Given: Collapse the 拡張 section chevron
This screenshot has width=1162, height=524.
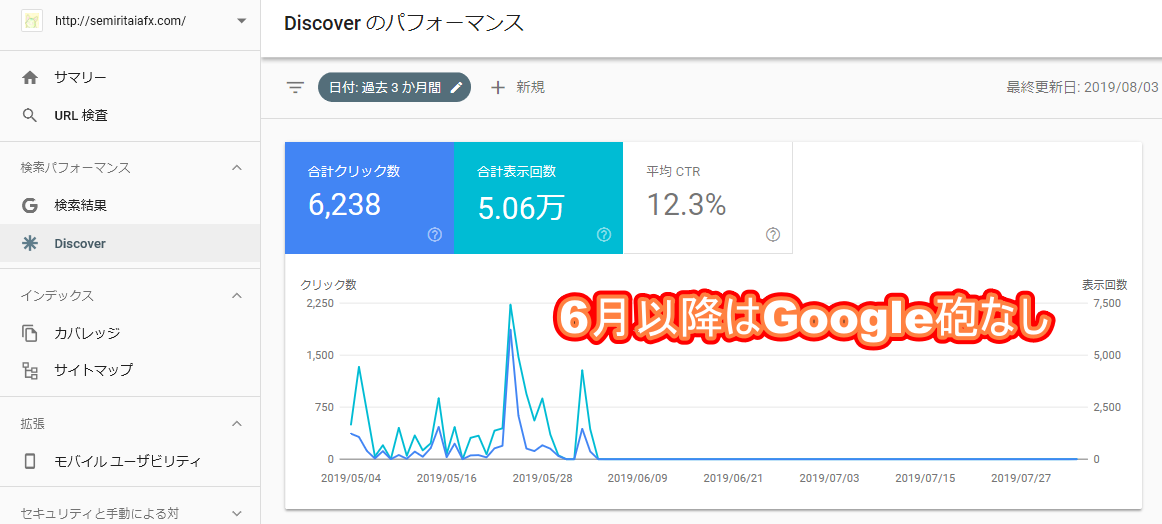Looking at the screenshot, I should (x=237, y=423).
